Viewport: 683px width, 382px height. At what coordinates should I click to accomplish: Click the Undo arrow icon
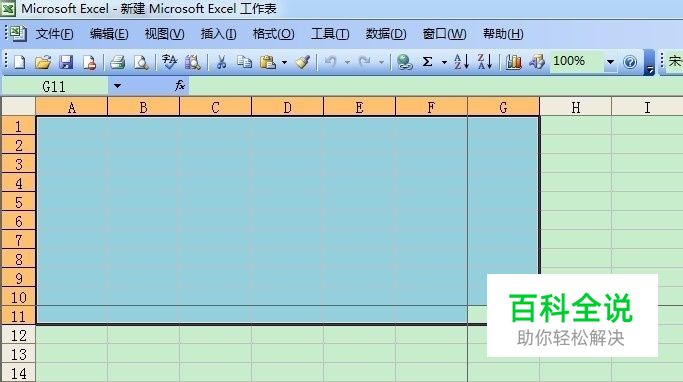coord(331,62)
